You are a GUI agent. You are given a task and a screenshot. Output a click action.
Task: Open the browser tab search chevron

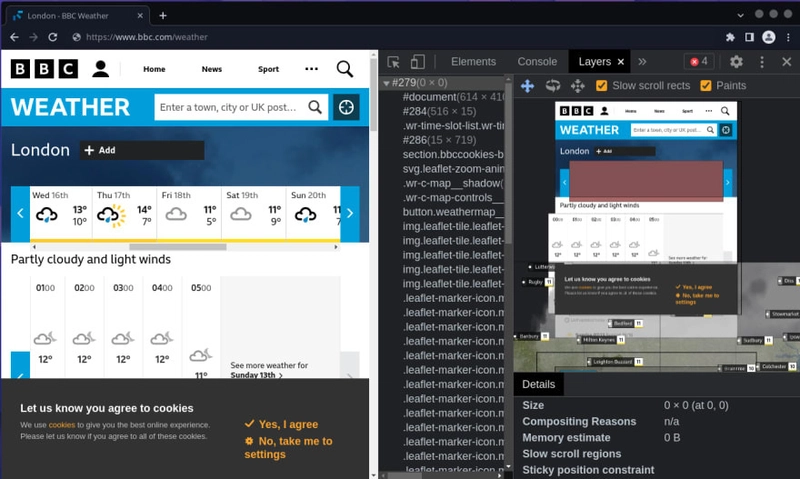[x=740, y=16]
